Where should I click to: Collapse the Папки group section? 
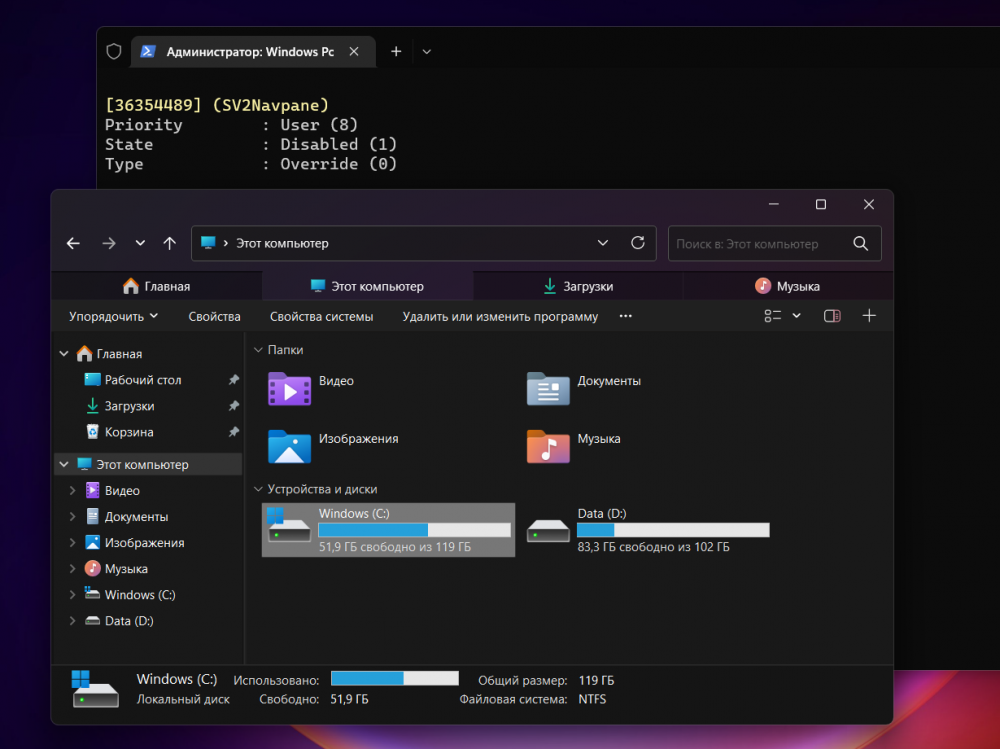[258, 350]
